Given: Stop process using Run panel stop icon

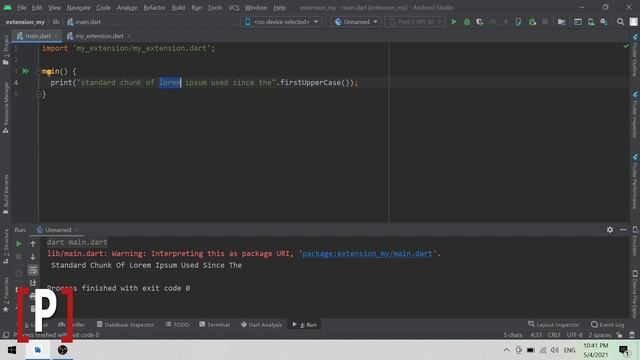Looking at the screenshot, I should 18,257.
